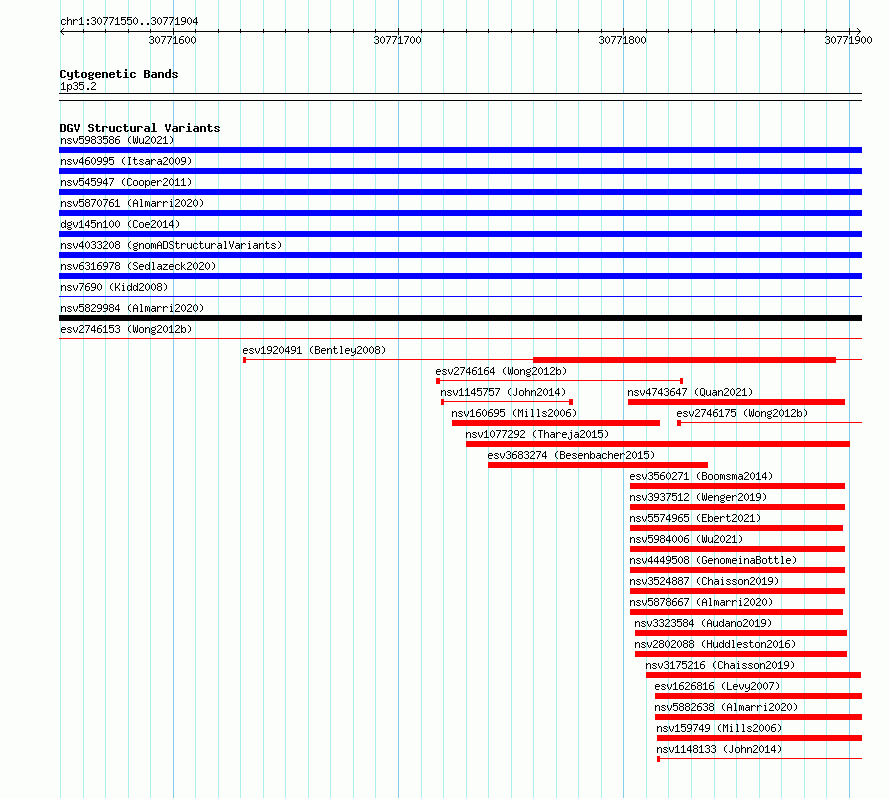890x798 pixels.
Task: Open dgv145n100 (Coe2014) variant entry
Action: click(x=120, y=224)
